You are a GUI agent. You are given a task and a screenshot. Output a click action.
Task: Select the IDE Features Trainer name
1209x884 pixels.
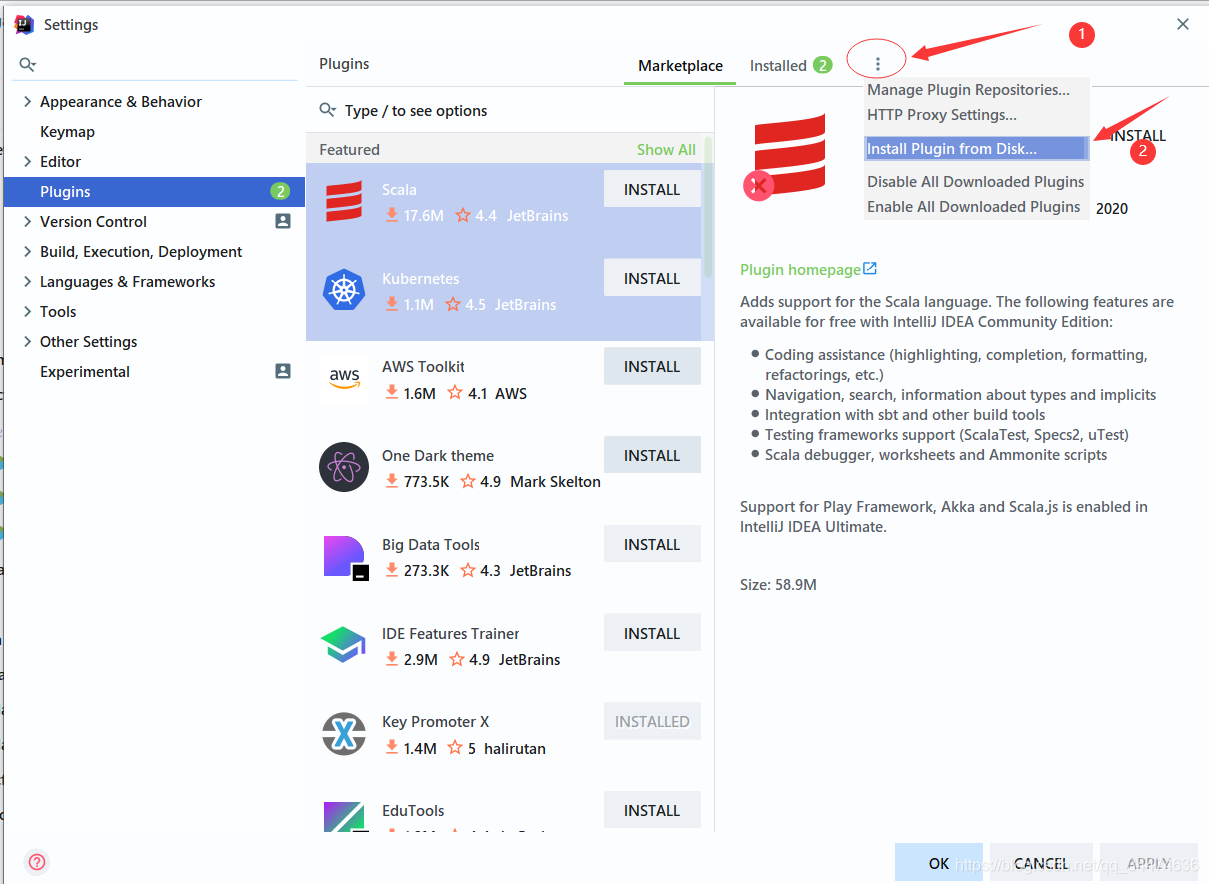[x=451, y=633]
